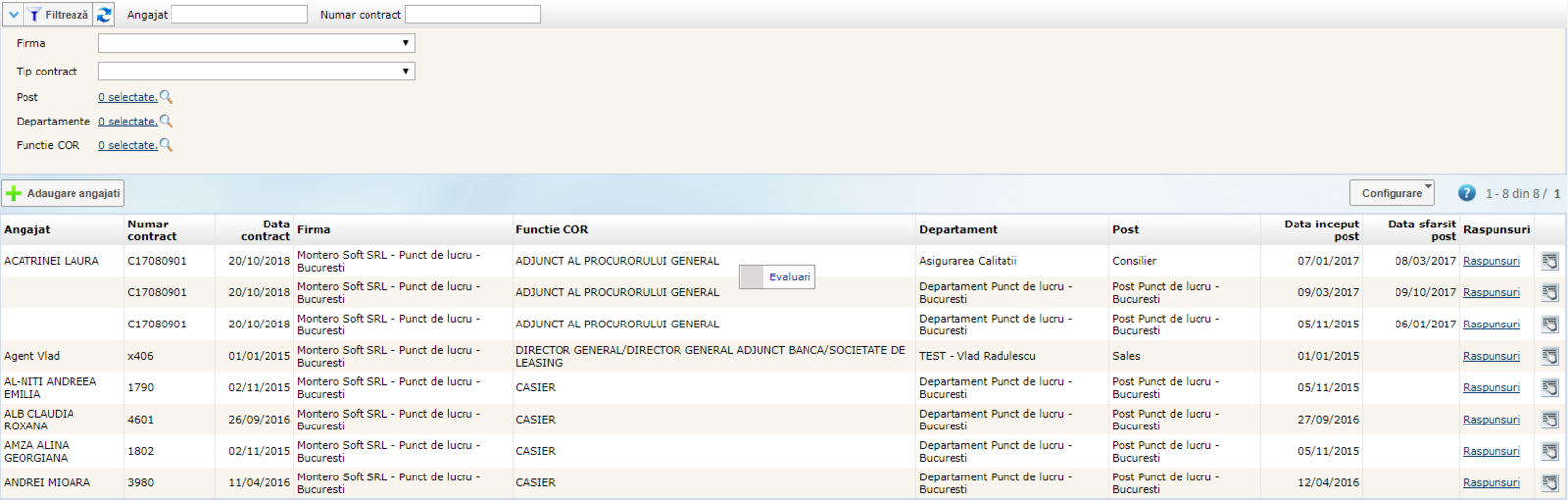Click the Numar contract input field
Viewport: 1568px width, 500px height.
[472, 15]
